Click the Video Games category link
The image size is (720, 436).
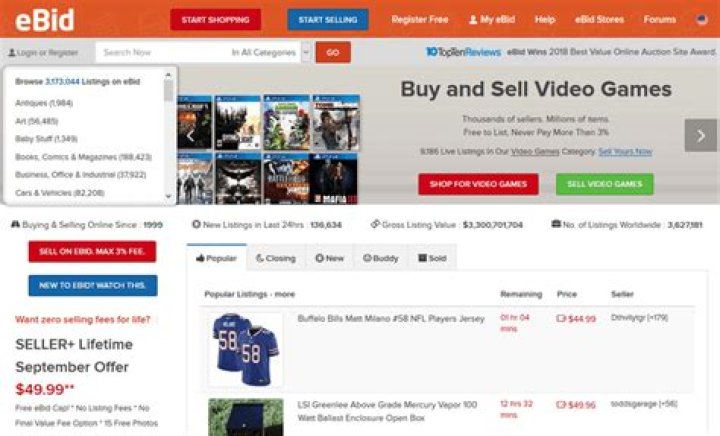[535, 151]
